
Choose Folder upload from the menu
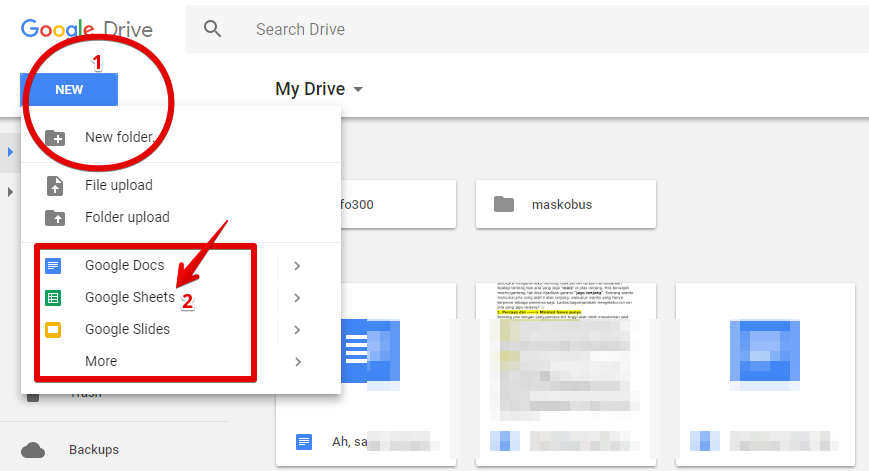(181, 217)
